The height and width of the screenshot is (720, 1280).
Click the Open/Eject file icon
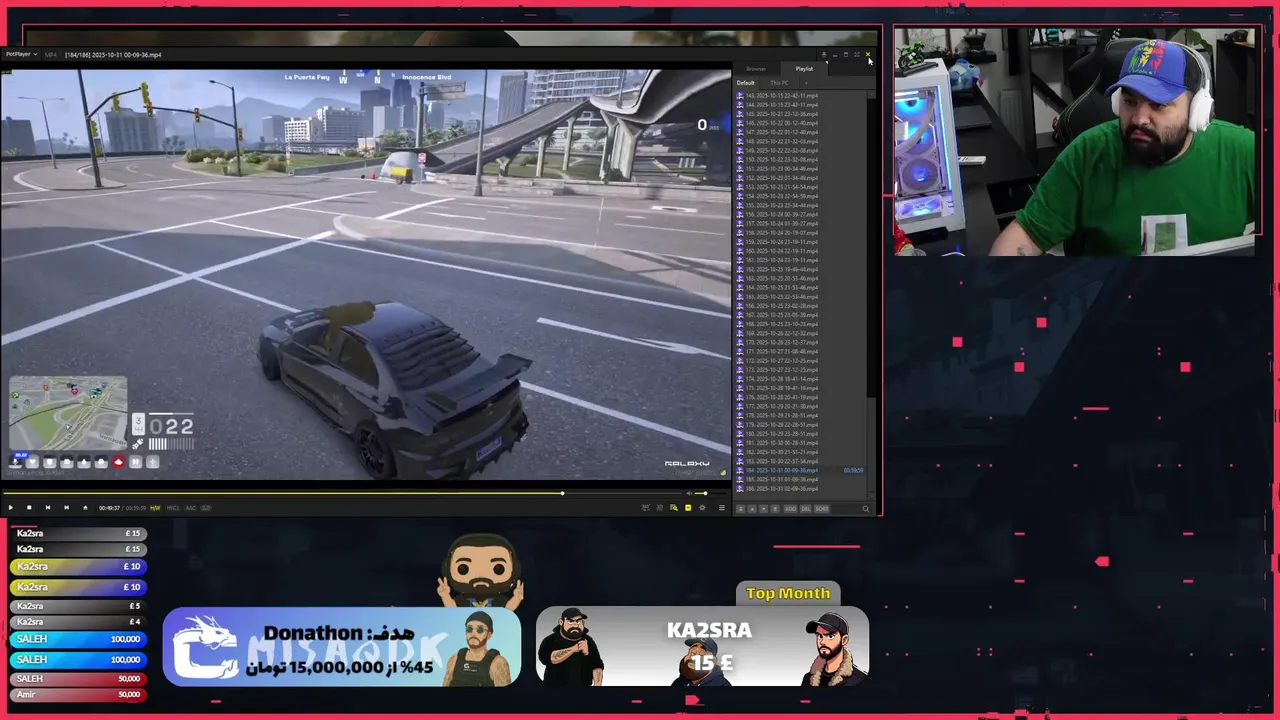(x=85, y=508)
